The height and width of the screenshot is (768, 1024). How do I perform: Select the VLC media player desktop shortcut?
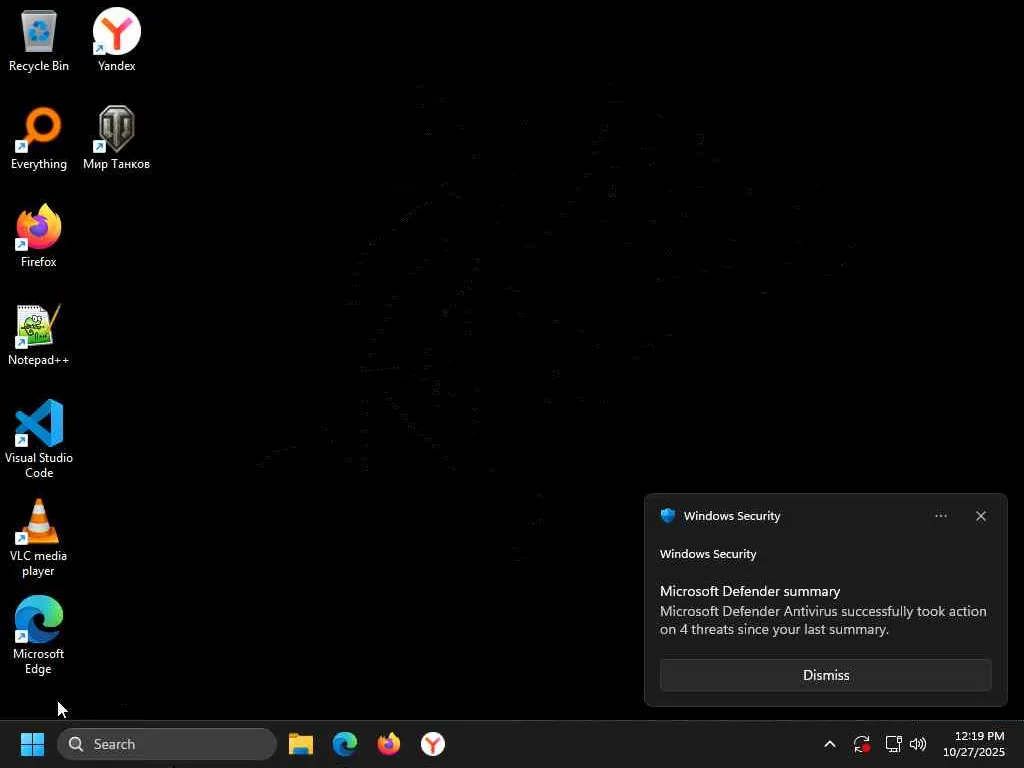39,537
